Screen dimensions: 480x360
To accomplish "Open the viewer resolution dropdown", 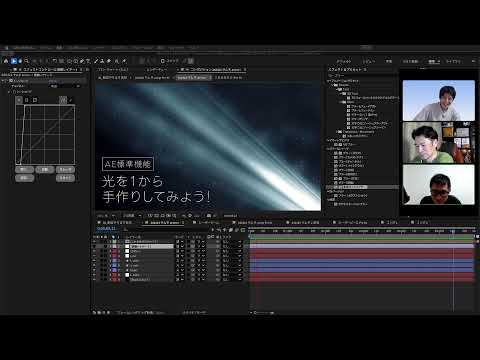I will [132, 216].
